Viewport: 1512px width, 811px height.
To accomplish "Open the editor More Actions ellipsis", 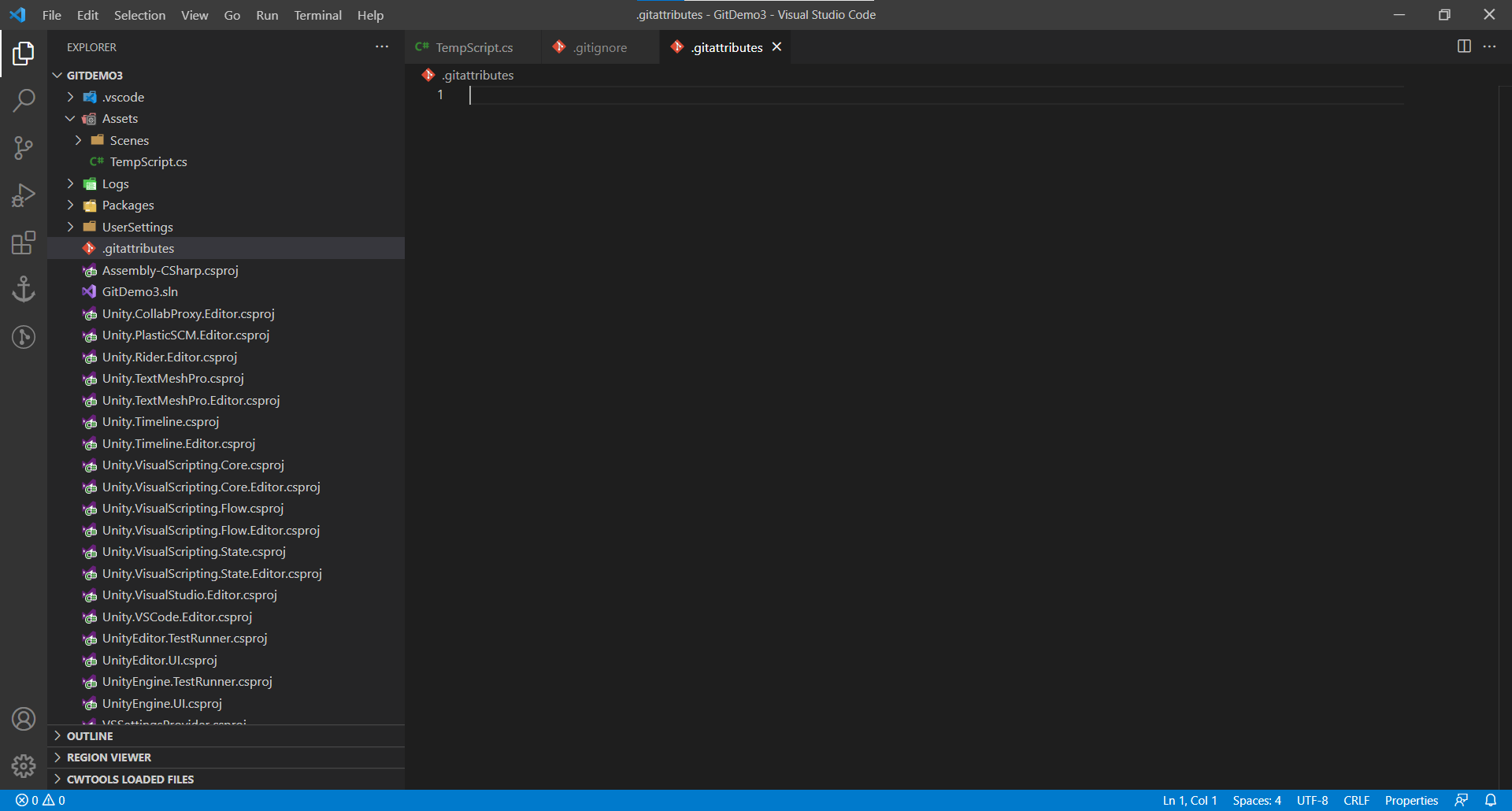I will click(1489, 46).
